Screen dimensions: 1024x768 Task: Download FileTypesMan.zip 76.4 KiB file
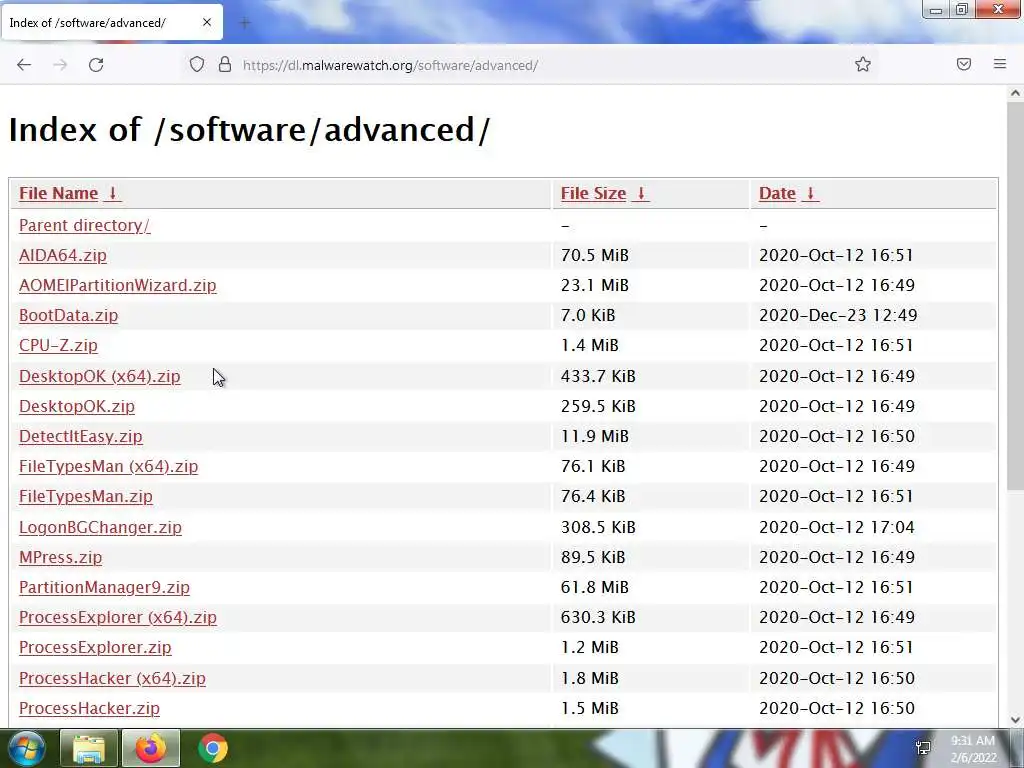(86, 496)
